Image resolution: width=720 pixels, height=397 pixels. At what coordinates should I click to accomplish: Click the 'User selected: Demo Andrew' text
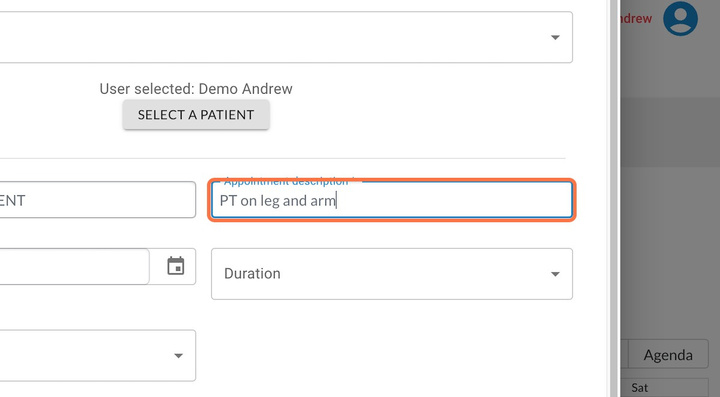coord(196,89)
